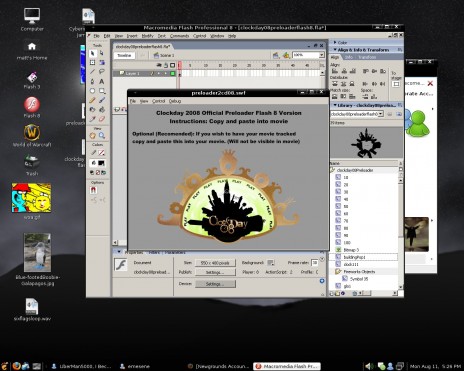
Task: Click the Publish Settings button
Action: pyautogui.click(x=215, y=272)
